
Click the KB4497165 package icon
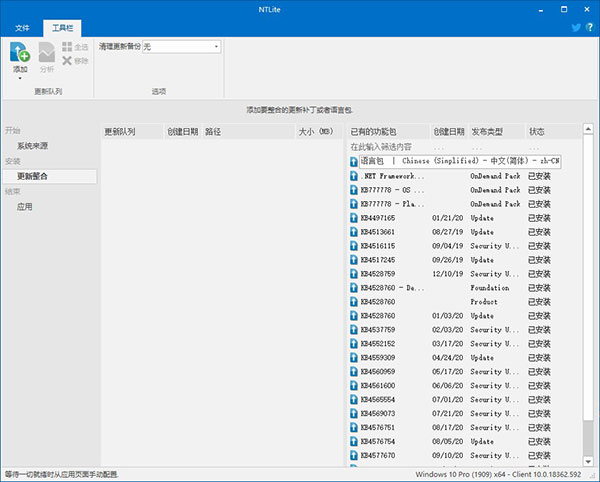pyautogui.click(x=354, y=218)
